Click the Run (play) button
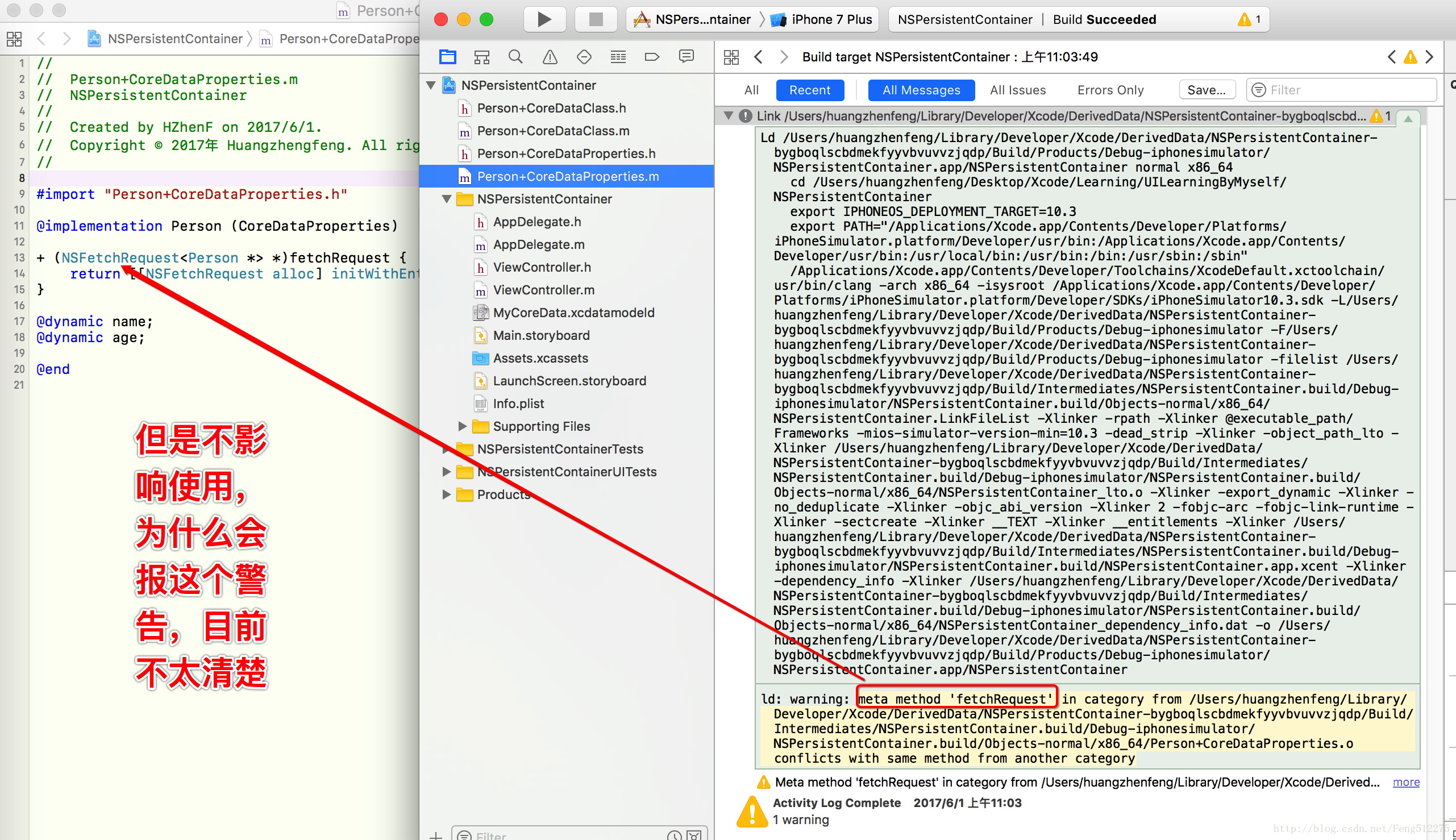Image resolution: width=1456 pixels, height=840 pixels. 543,20
